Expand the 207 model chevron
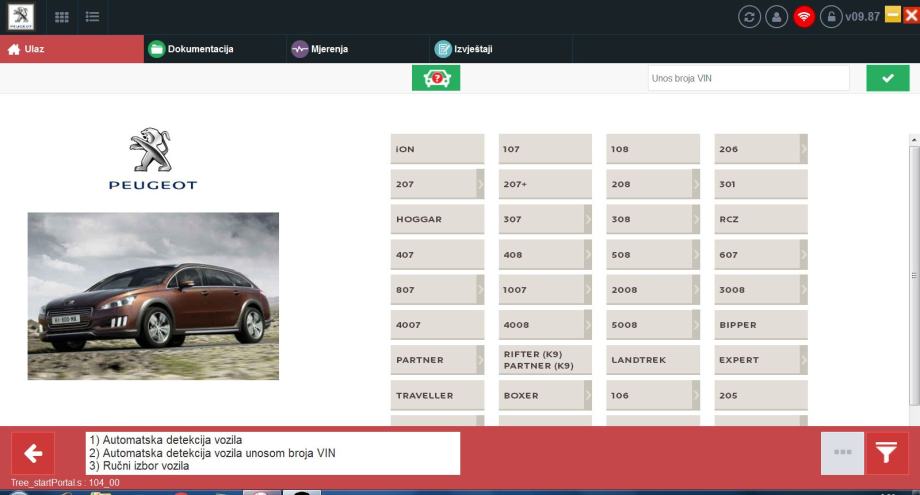The width and height of the screenshot is (920, 495). coord(480,184)
